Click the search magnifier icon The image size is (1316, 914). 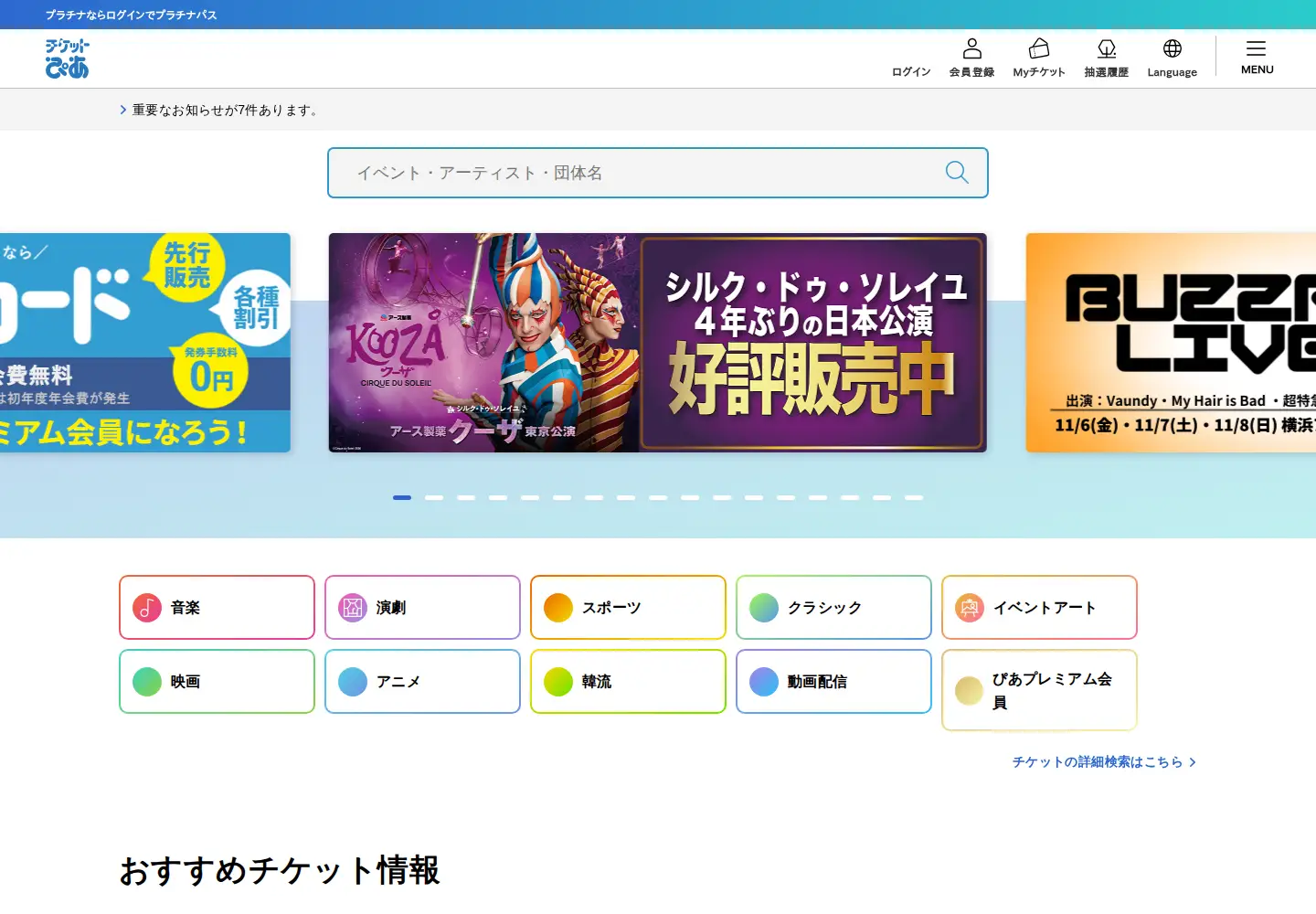[957, 173]
